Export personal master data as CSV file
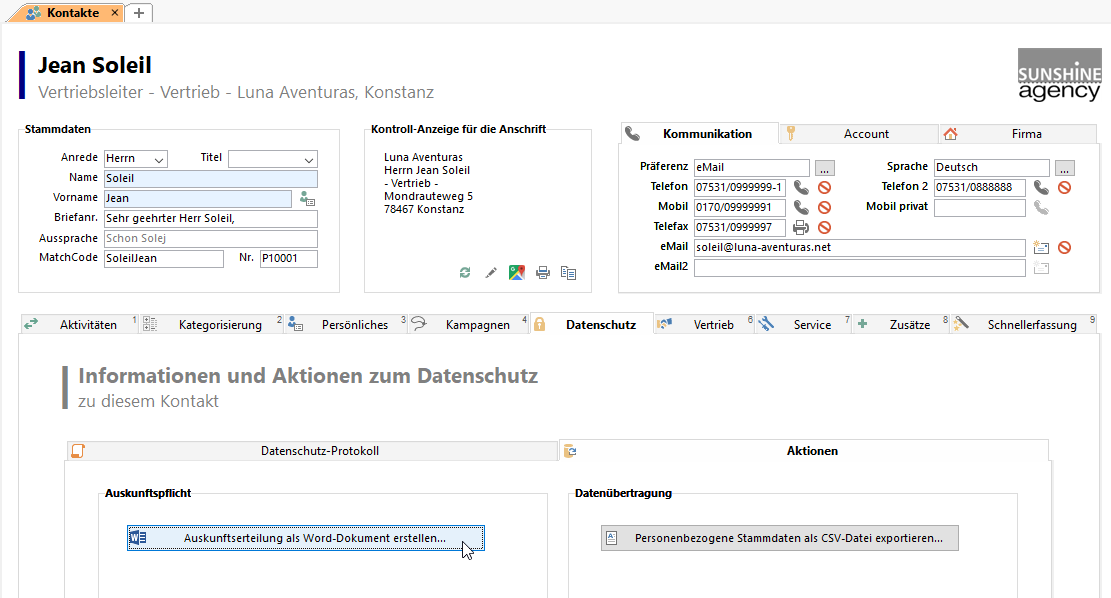Image resolution: width=1111 pixels, height=598 pixels. (x=779, y=538)
